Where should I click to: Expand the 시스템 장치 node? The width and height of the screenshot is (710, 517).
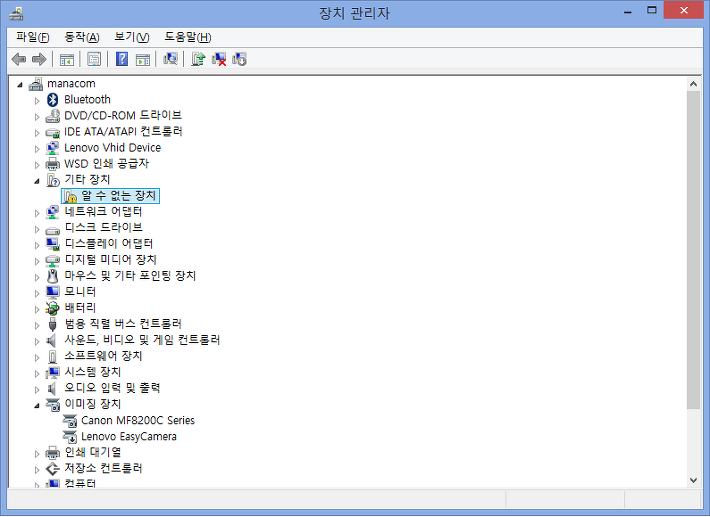37,373
